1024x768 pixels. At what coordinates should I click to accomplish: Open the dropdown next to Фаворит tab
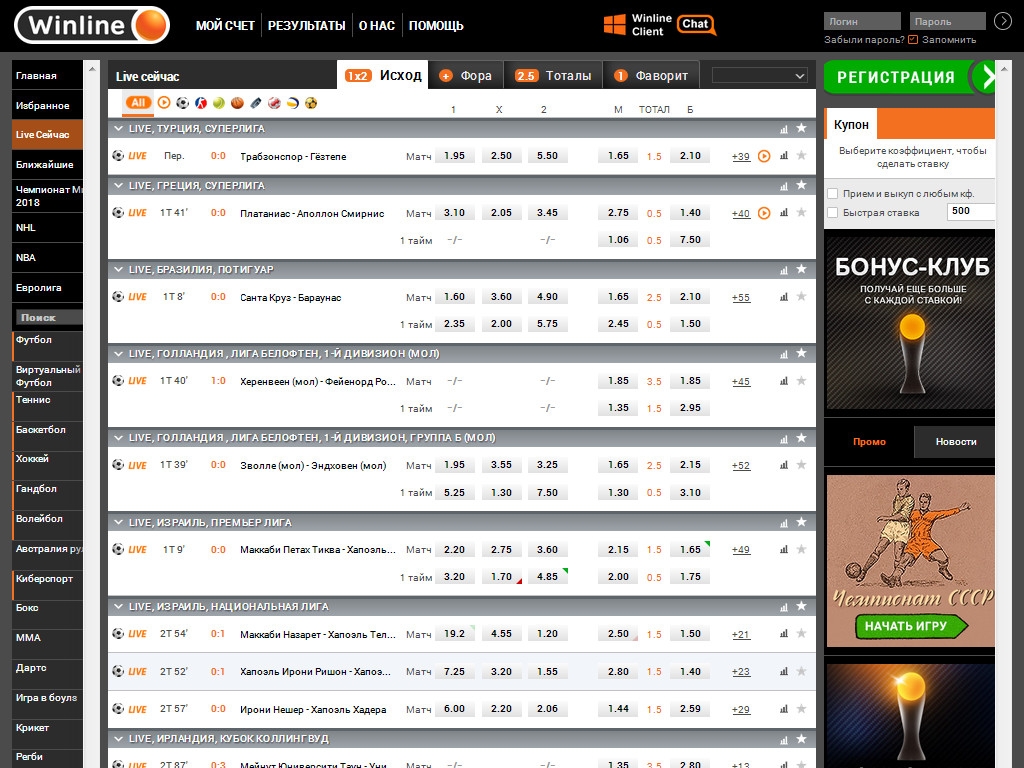click(760, 76)
